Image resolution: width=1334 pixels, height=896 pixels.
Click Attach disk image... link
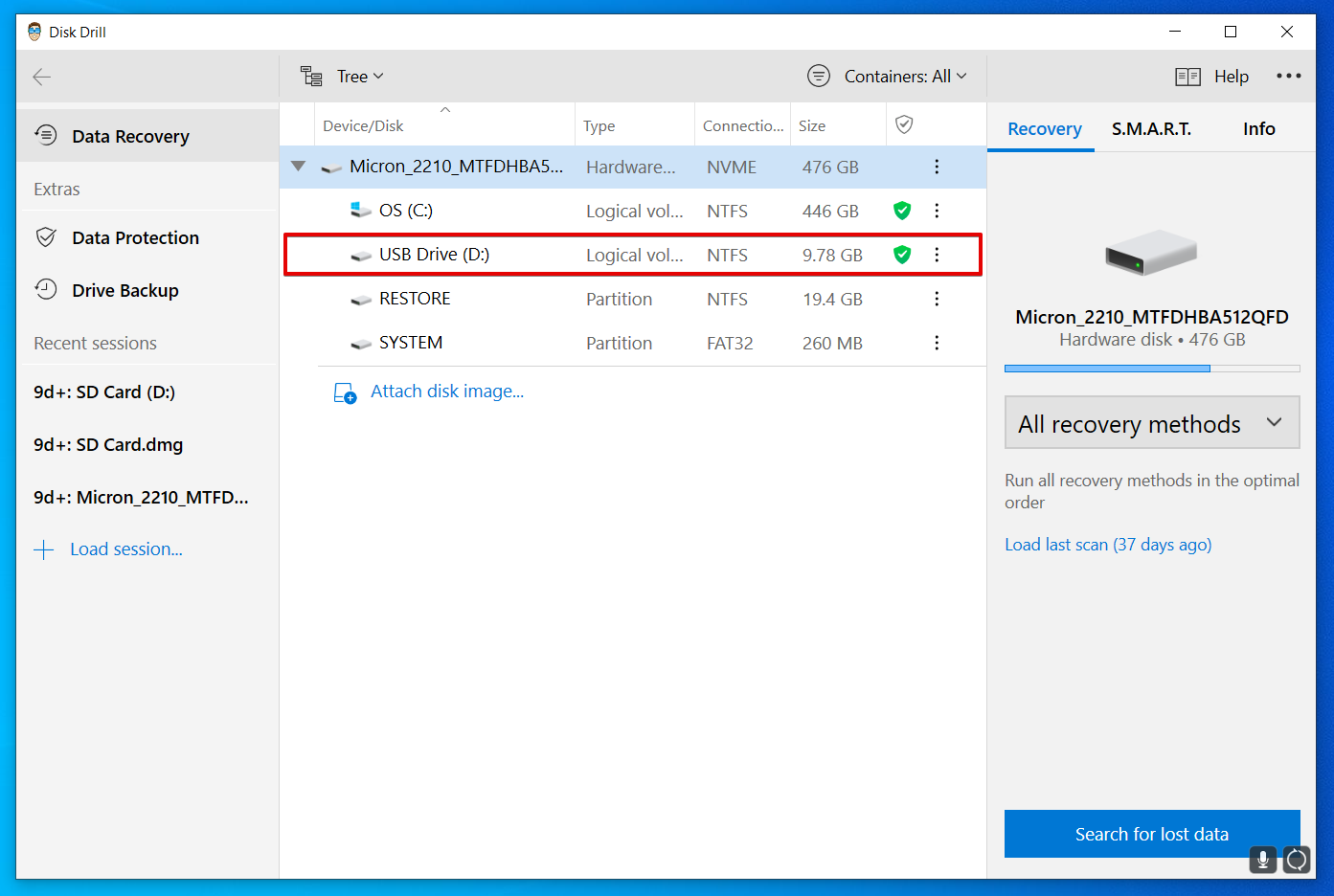click(447, 392)
